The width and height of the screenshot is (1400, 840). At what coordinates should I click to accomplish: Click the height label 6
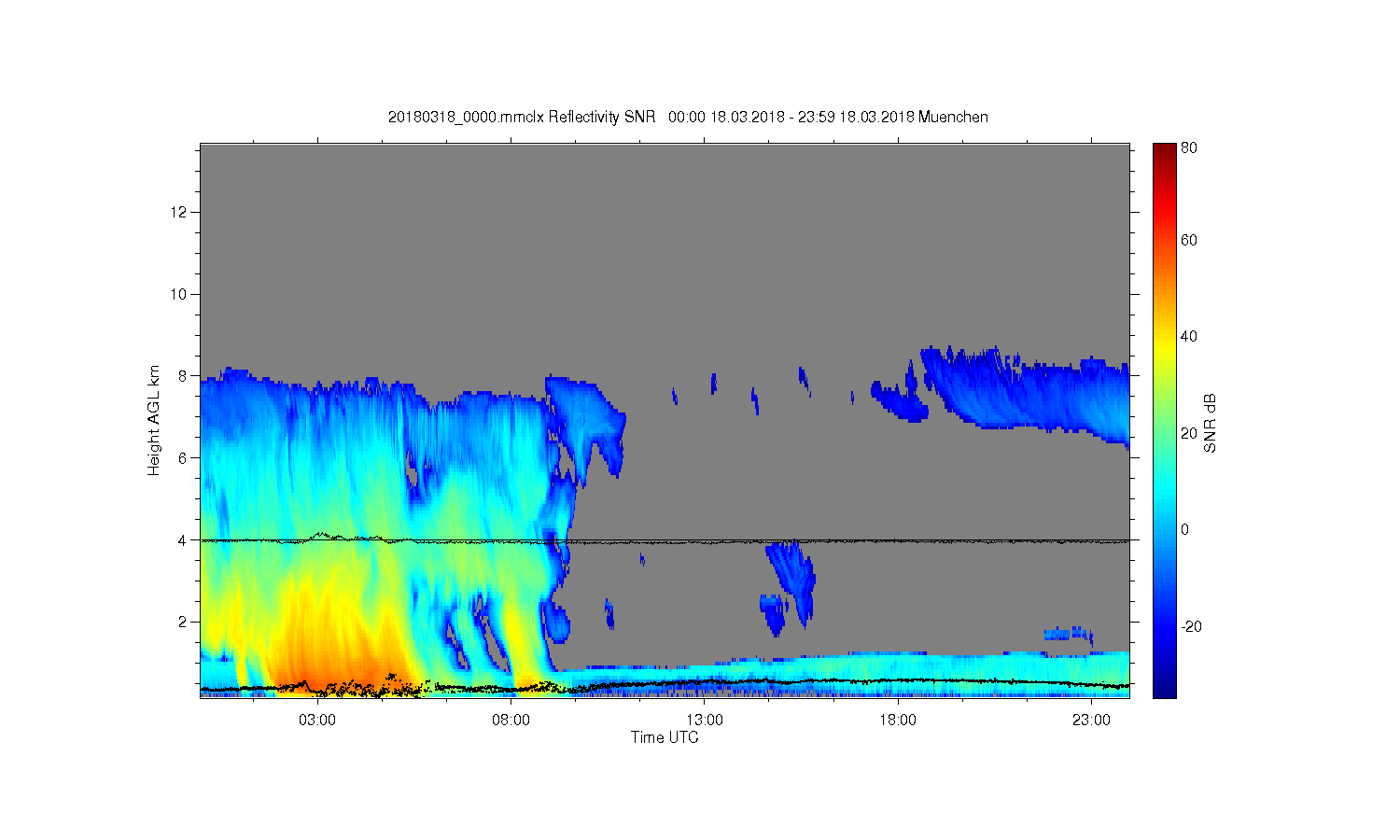pyautogui.click(x=184, y=457)
